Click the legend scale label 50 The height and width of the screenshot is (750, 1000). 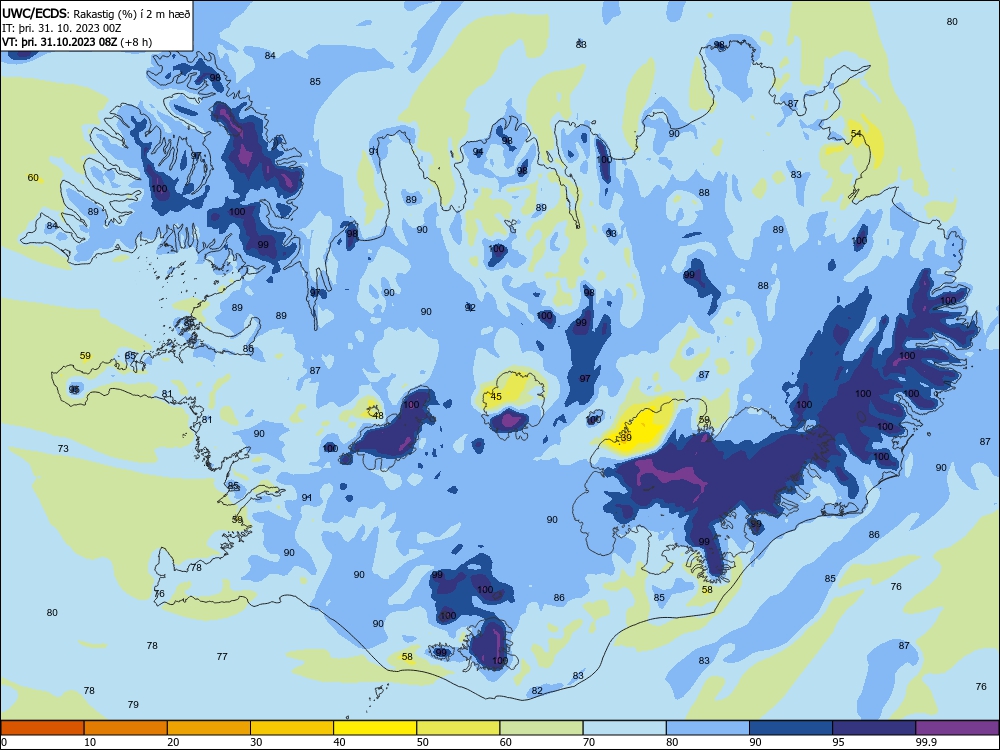pos(422,742)
